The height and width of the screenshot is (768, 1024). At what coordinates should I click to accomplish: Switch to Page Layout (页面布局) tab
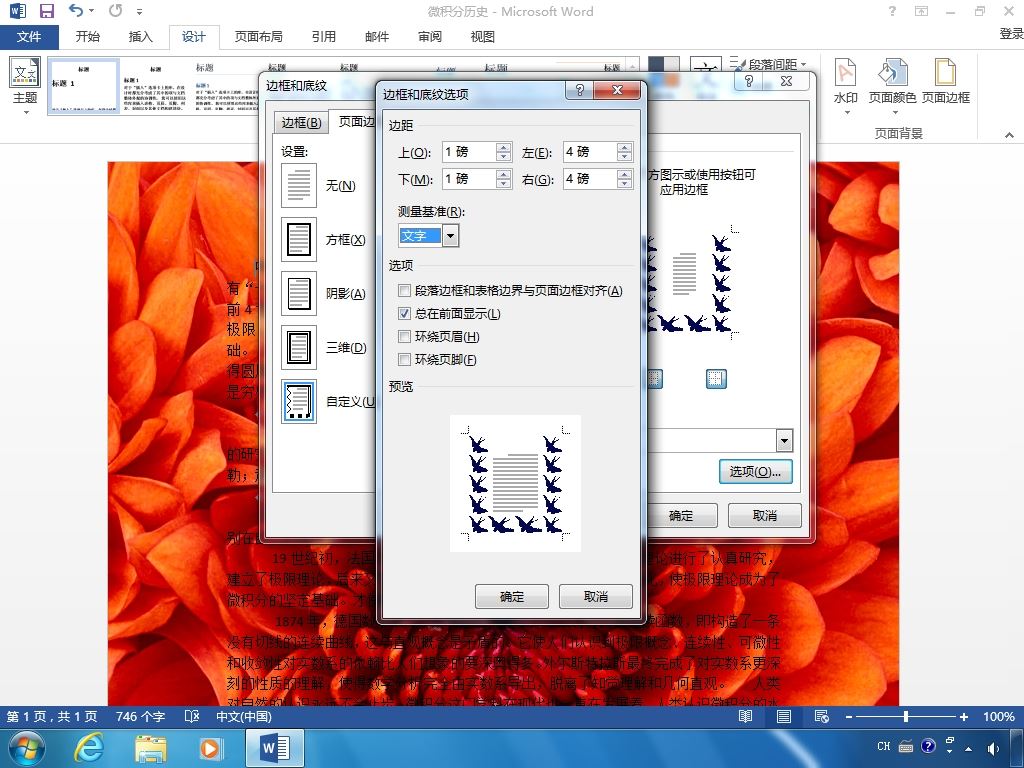point(259,37)
